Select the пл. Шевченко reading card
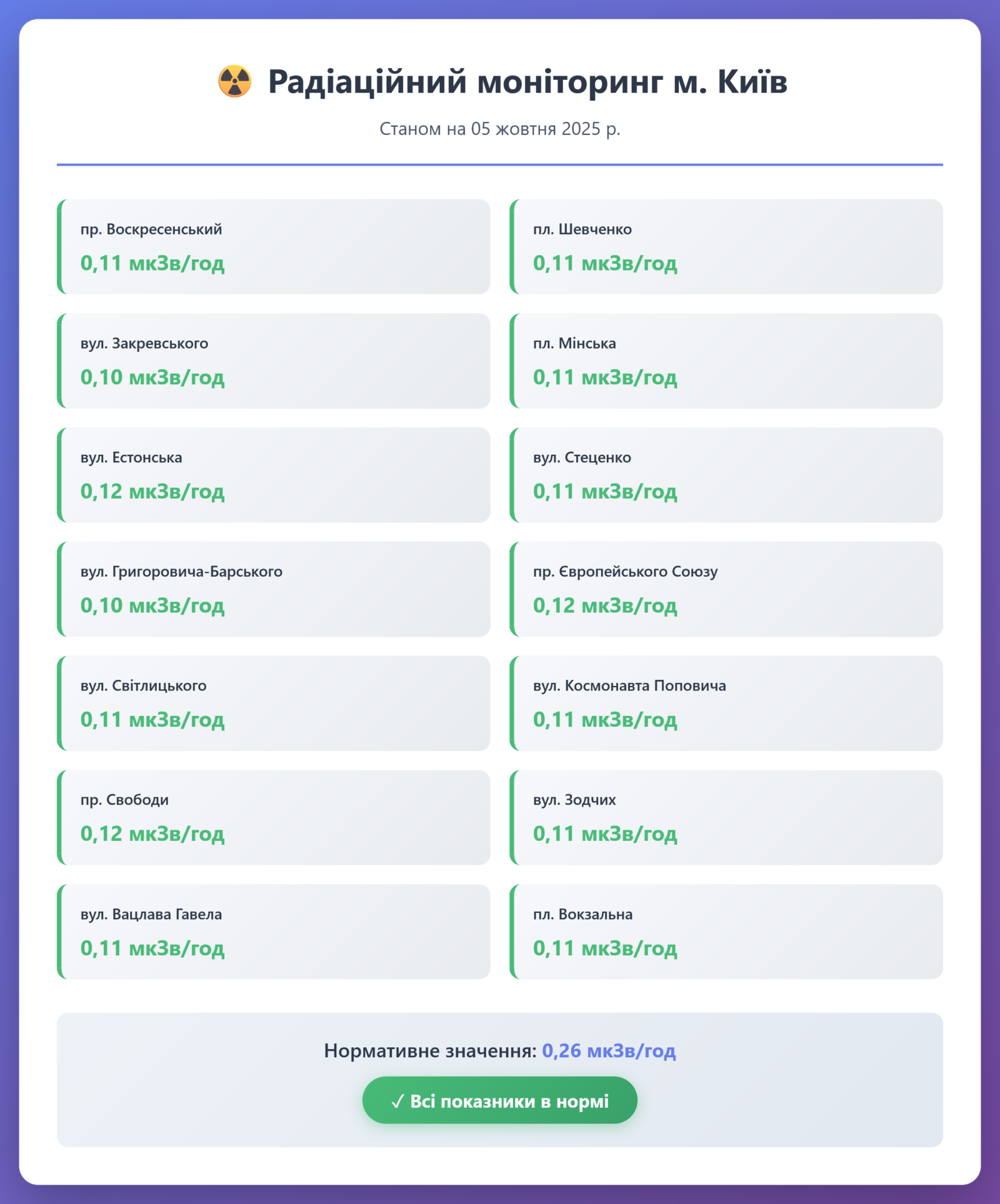1000x1204 pixels. point(726,247)
